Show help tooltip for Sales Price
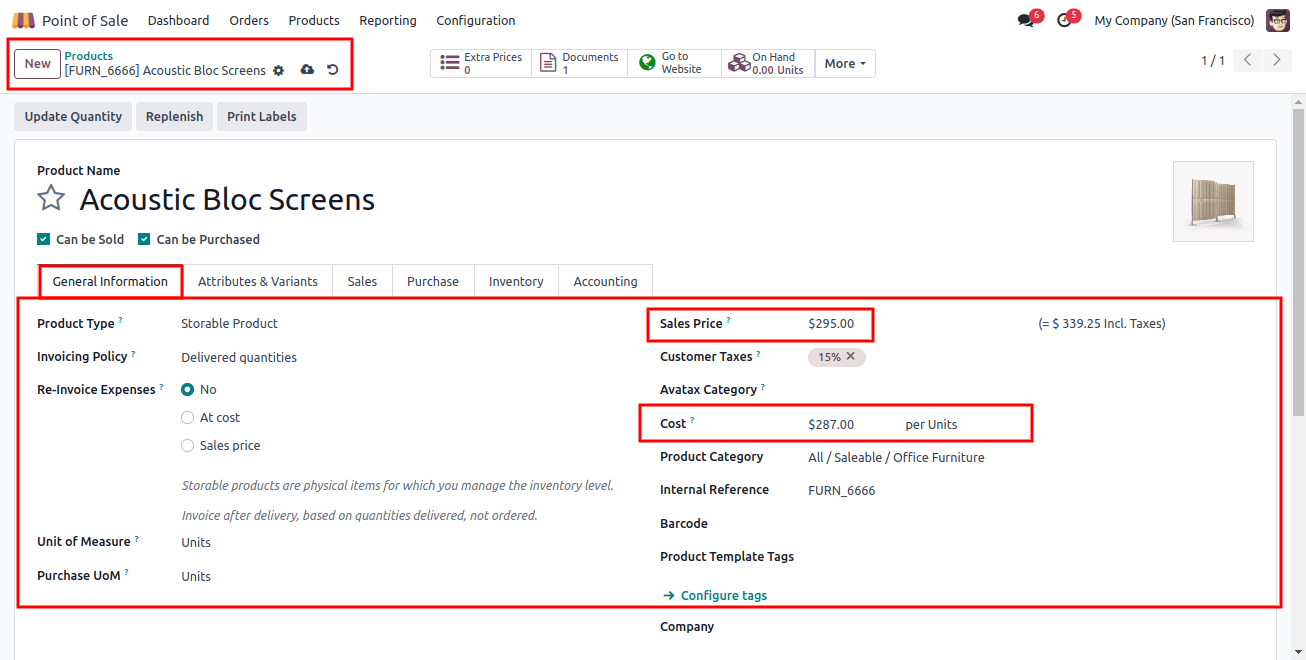The width and height of the screenshot is (1306, 660). 728,320
